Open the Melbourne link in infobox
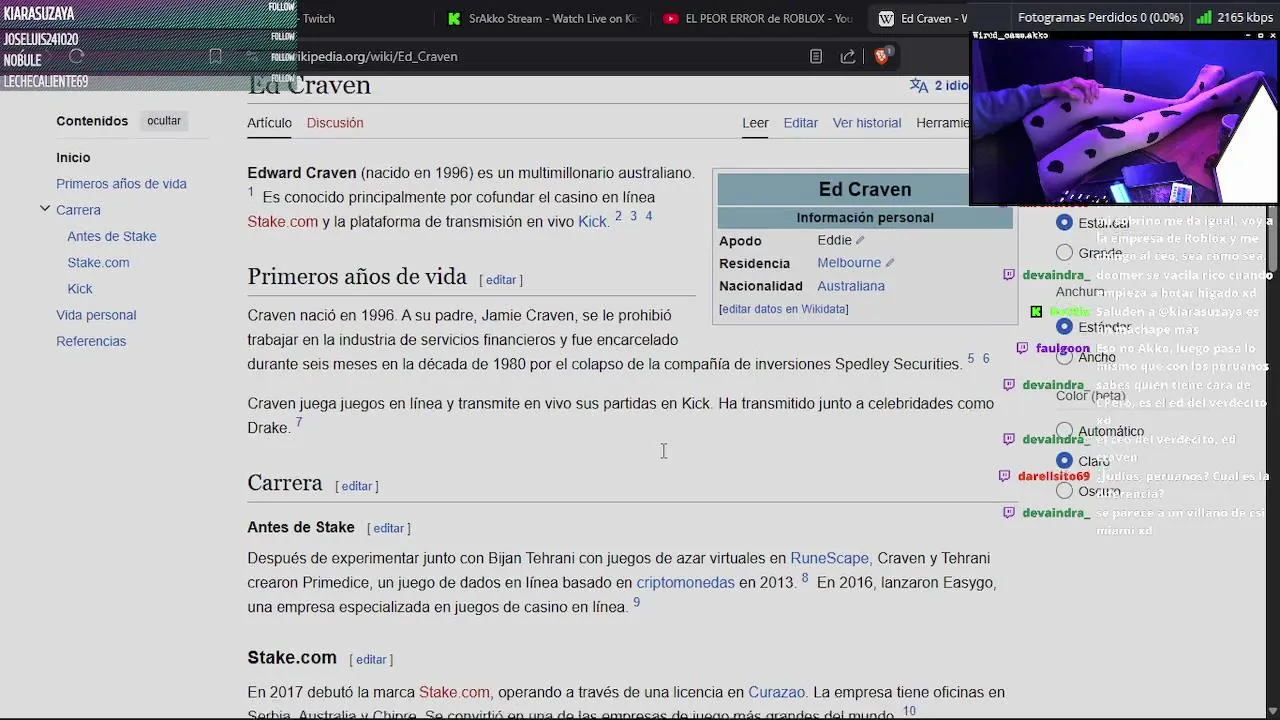1280x720 pixels. point(849,263)
